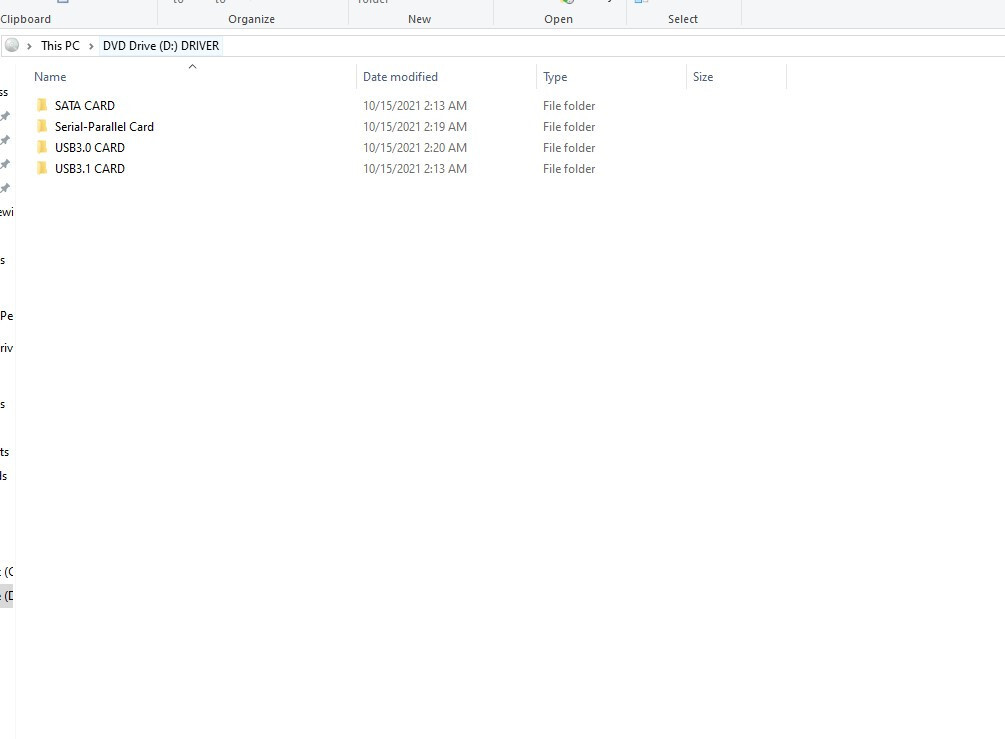Click the DVD disc icon in address bar

point(12,46)
